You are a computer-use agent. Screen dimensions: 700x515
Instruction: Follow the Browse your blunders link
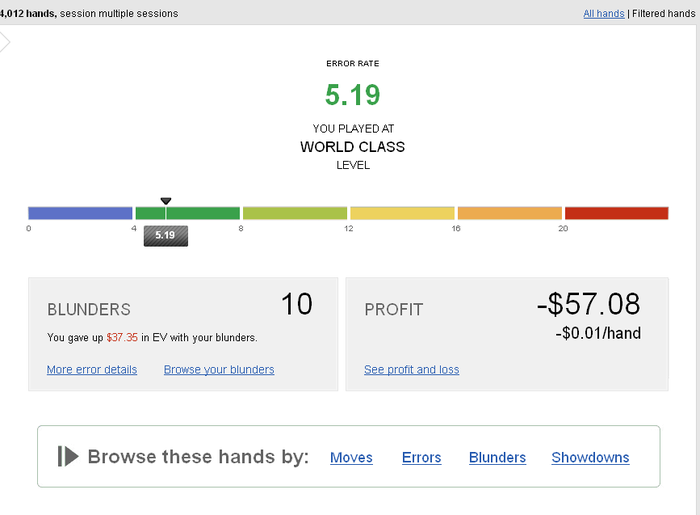pos(219,370)
